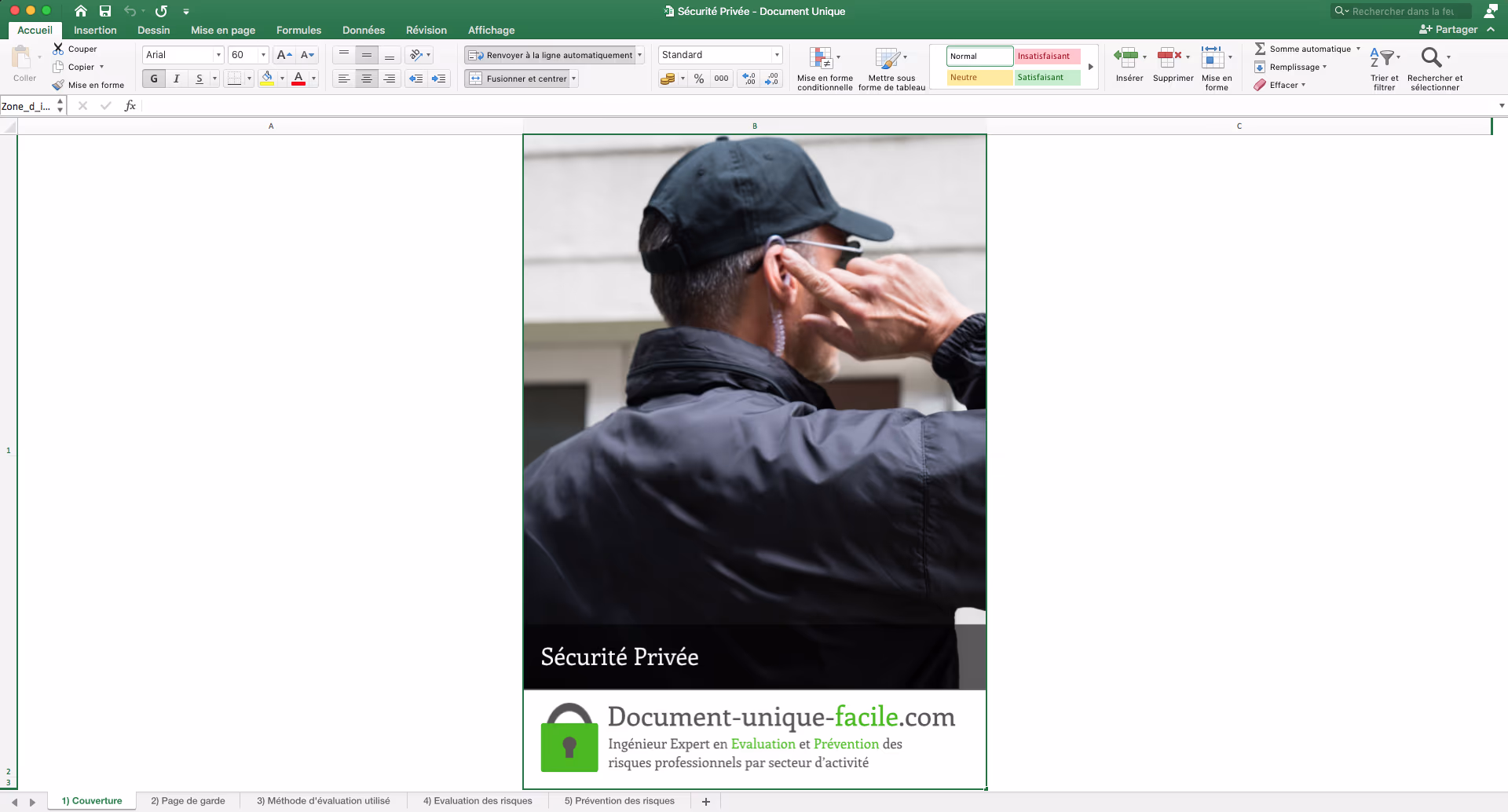Click the Undo arrow icon
Image resolution: width=1508 pixels, height=812 pixels.
pos(130,11)
